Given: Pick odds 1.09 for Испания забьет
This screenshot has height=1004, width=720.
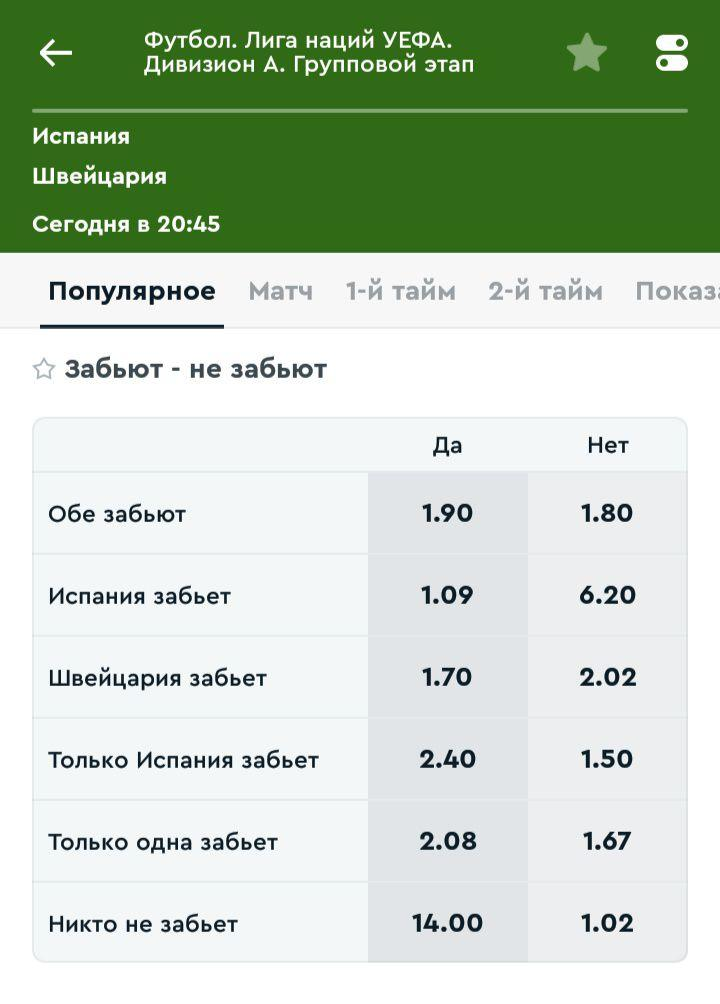Looking at the screenshot, I should [x=447, y=594].
